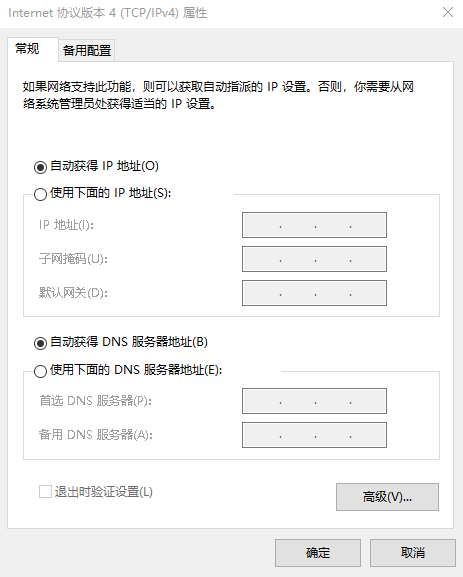Click the dialog title bar text

pyautogui.click(x=107, y=13)
